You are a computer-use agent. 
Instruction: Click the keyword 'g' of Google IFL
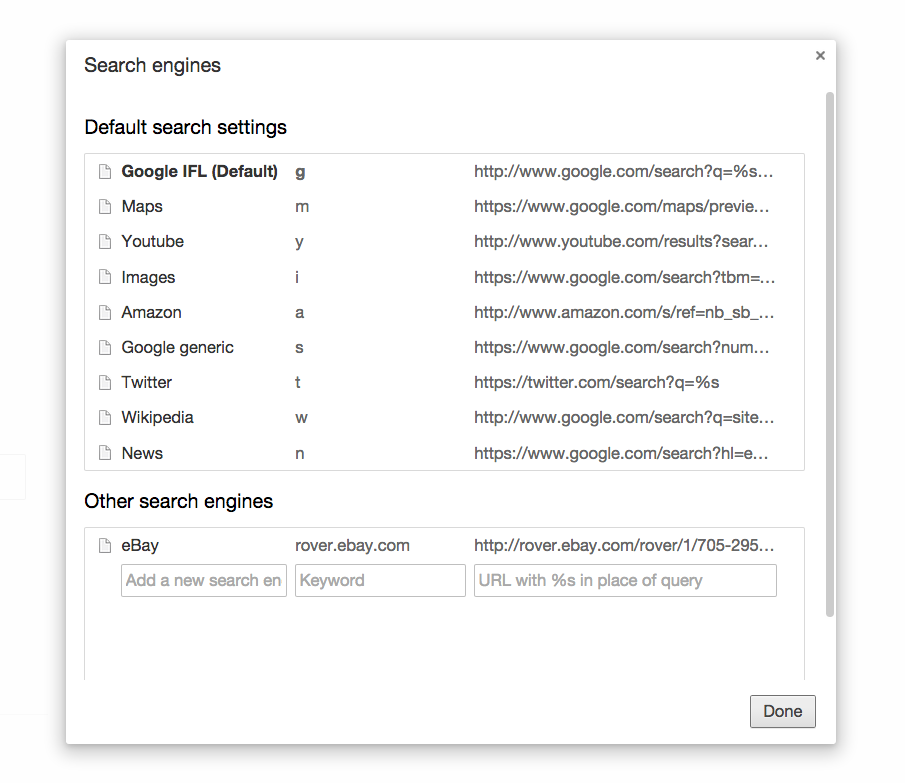[x=300, y=171]
